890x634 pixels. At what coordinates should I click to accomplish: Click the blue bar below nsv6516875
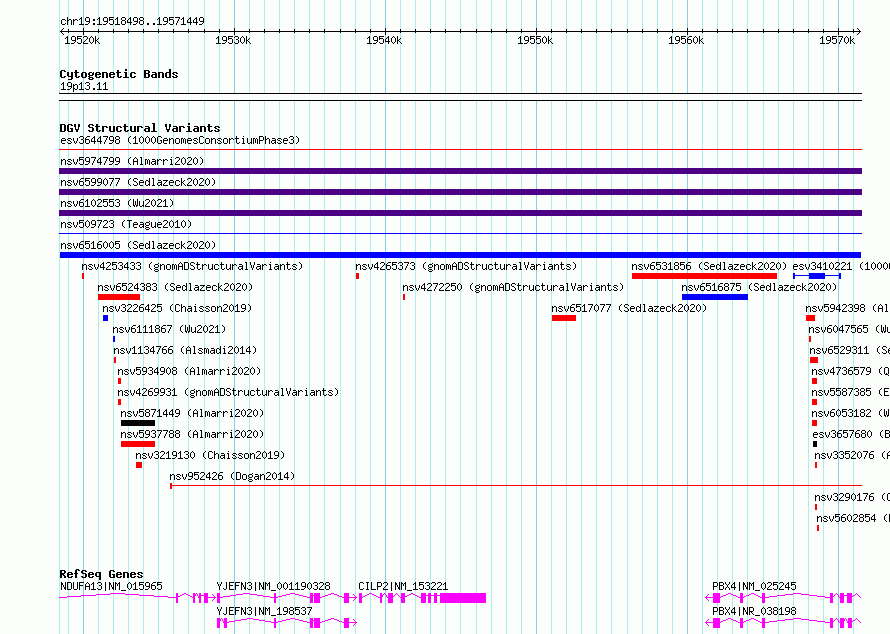click(715, 297)
